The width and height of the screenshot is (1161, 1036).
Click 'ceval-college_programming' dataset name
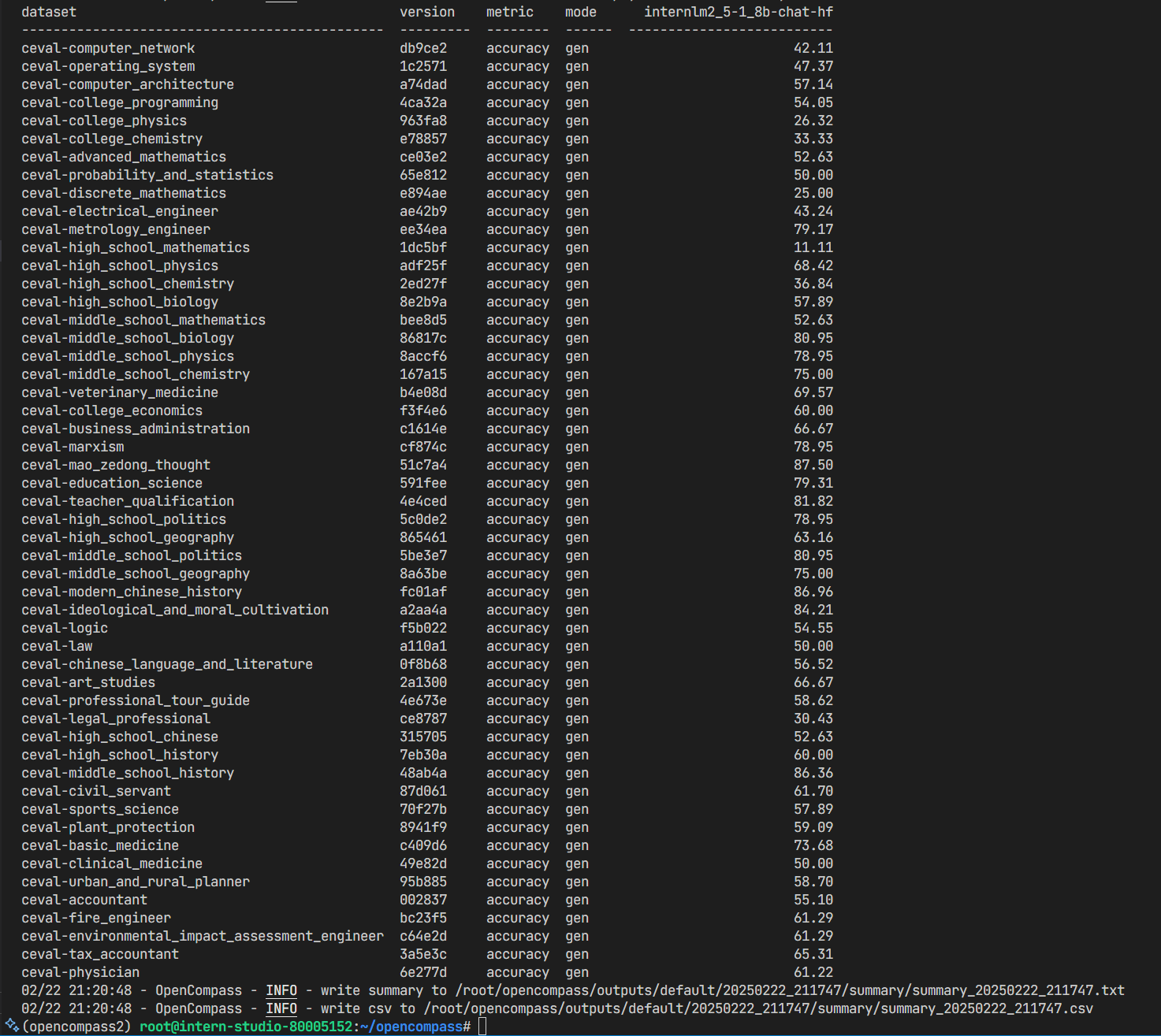pos(120,102)
